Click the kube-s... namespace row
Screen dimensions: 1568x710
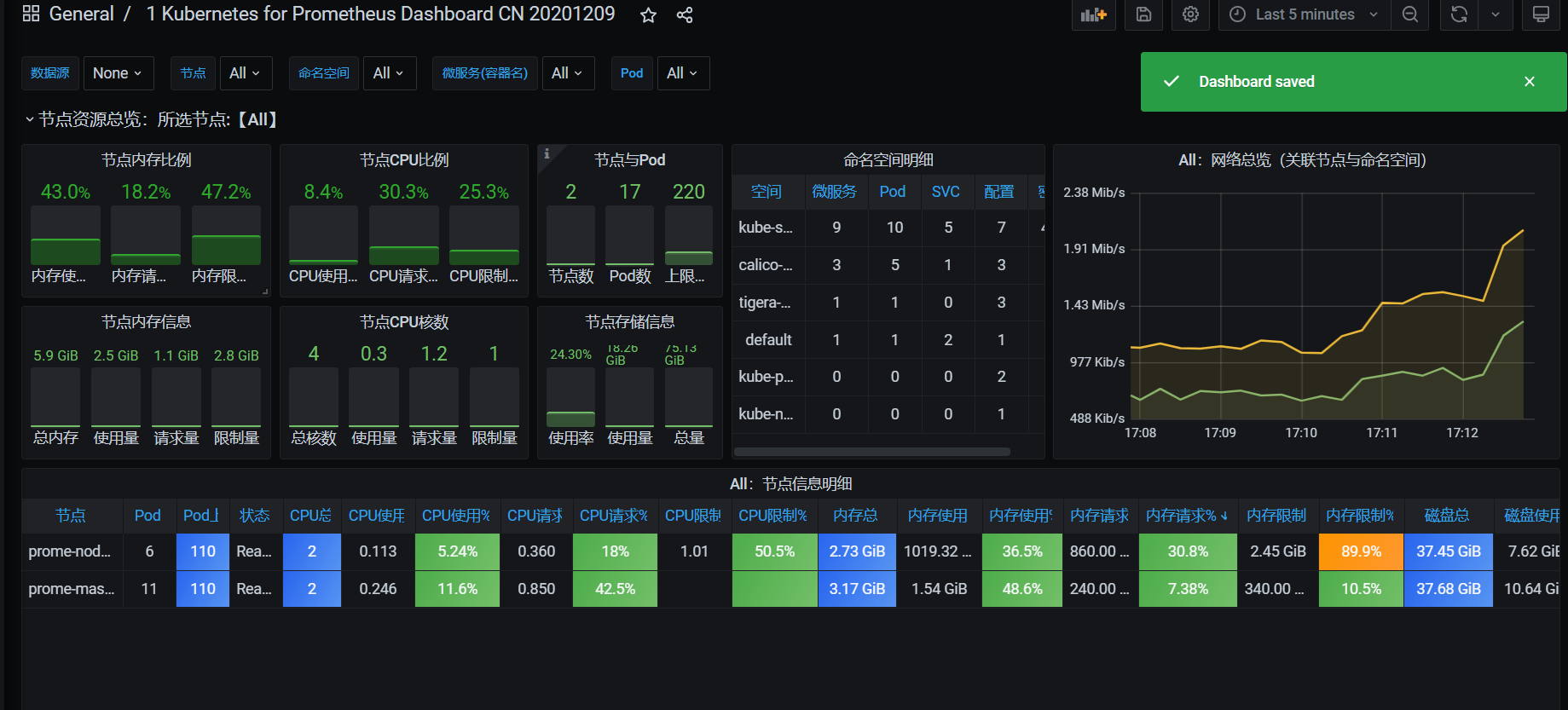(888, 228)
